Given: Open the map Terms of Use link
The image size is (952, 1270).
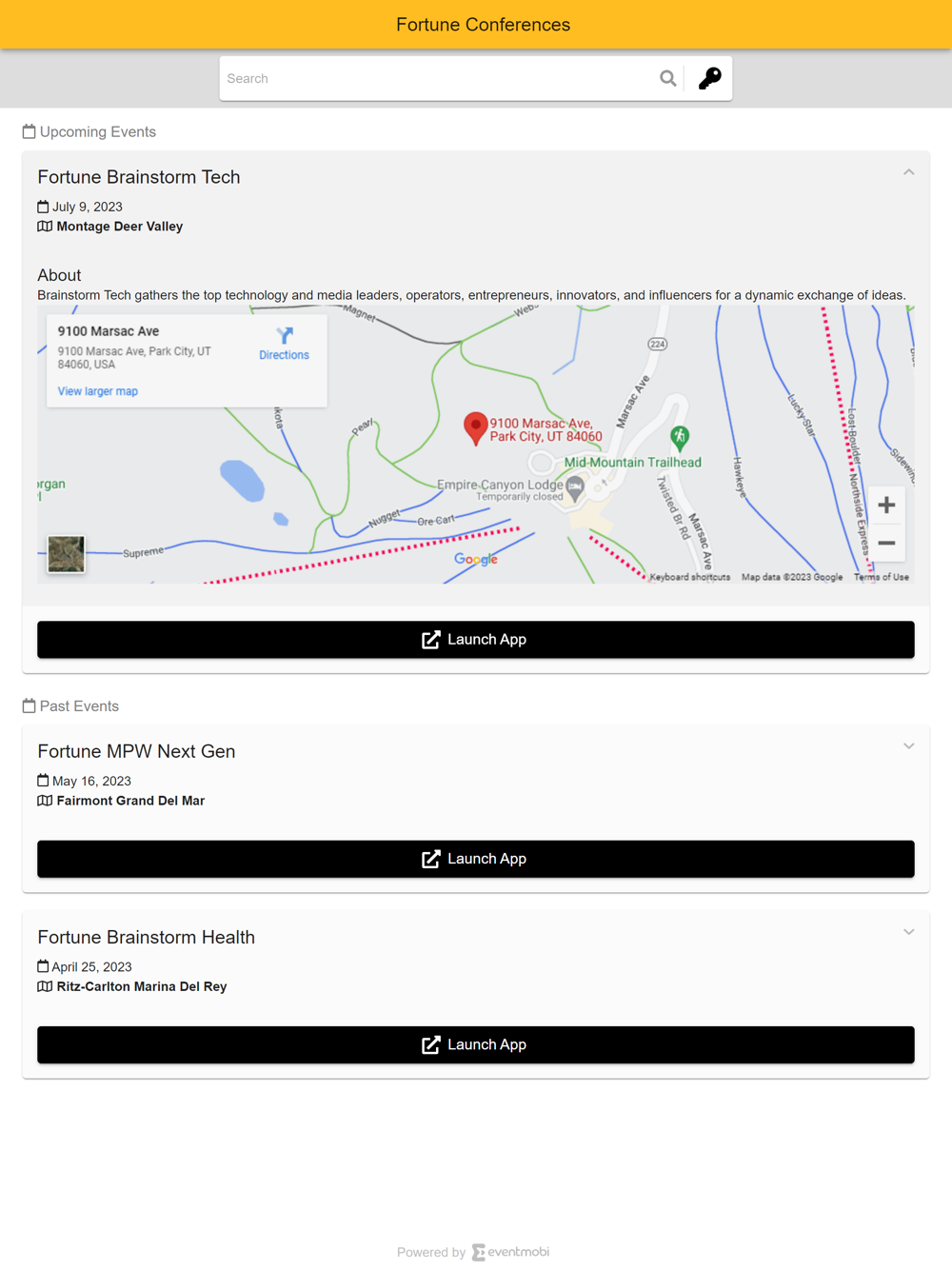Looking at the screenshot, I should click(x=881, y=577).
